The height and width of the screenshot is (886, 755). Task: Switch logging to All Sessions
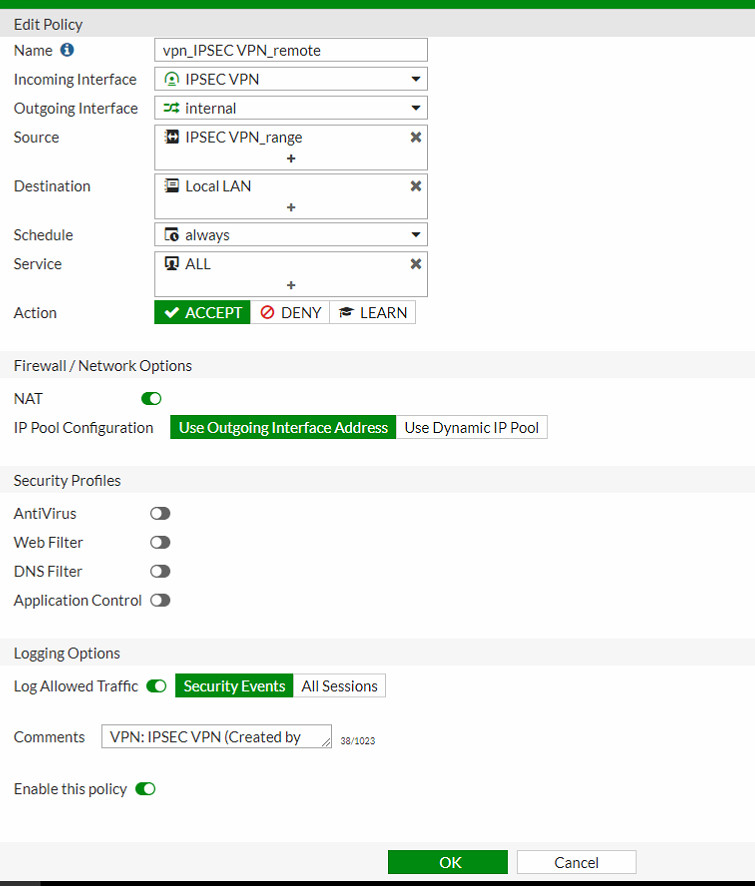tap(339, 686)
